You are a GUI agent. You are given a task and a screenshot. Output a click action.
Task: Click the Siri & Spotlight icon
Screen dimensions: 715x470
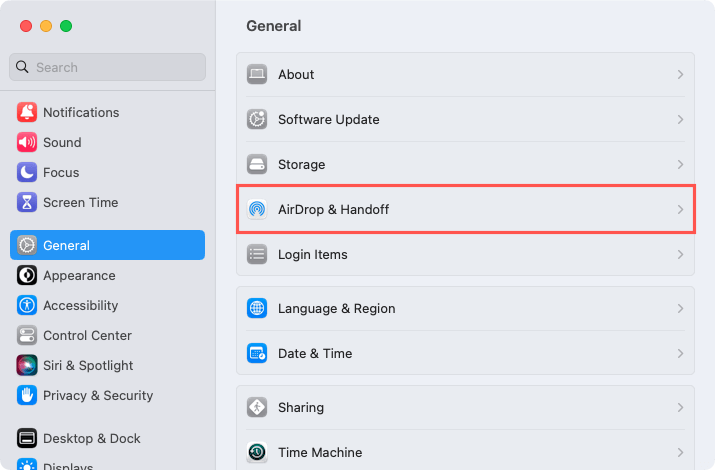[x=27, y=366]
